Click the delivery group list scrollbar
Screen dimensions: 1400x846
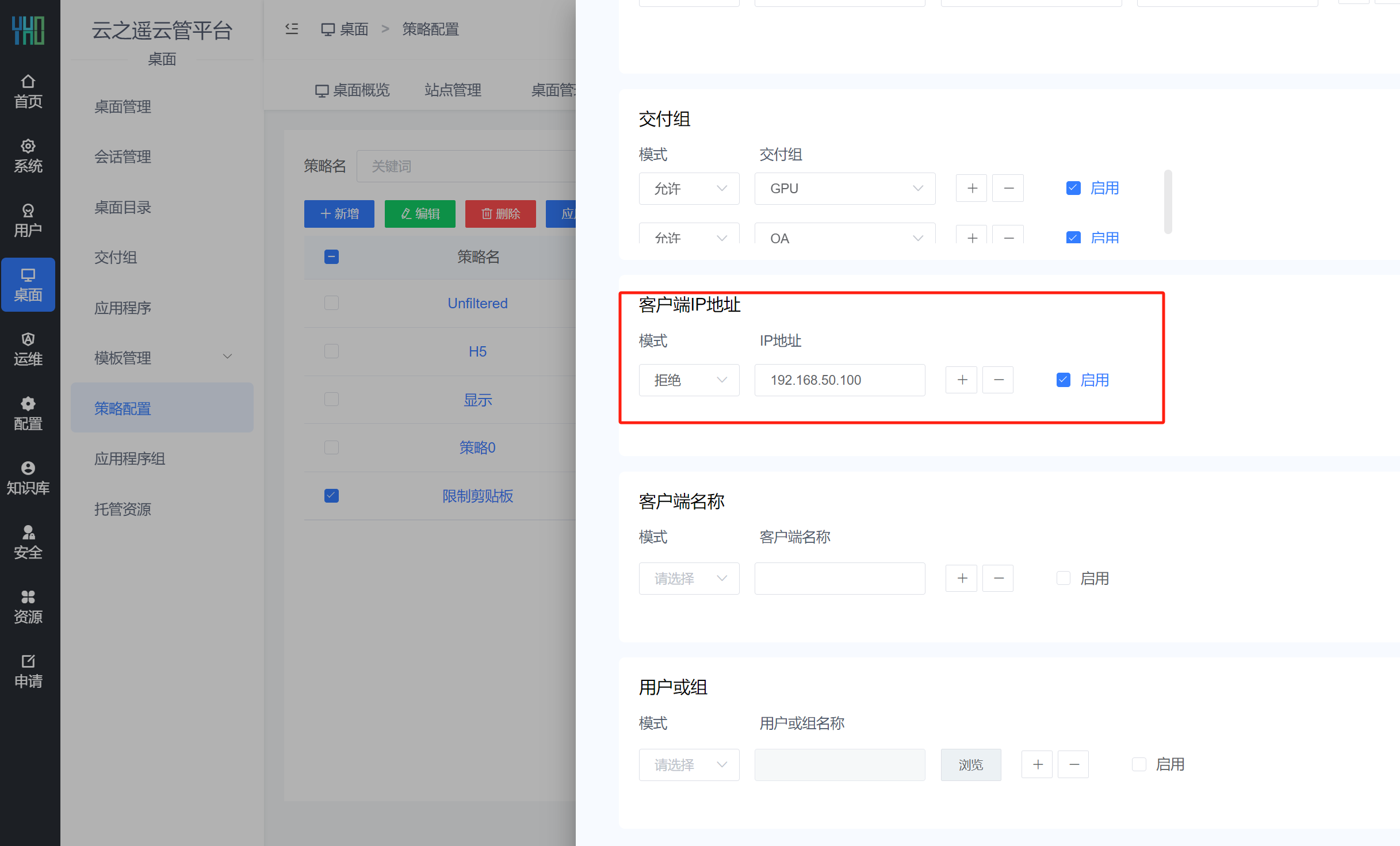pyautogui.click(x=1168, y=202)
